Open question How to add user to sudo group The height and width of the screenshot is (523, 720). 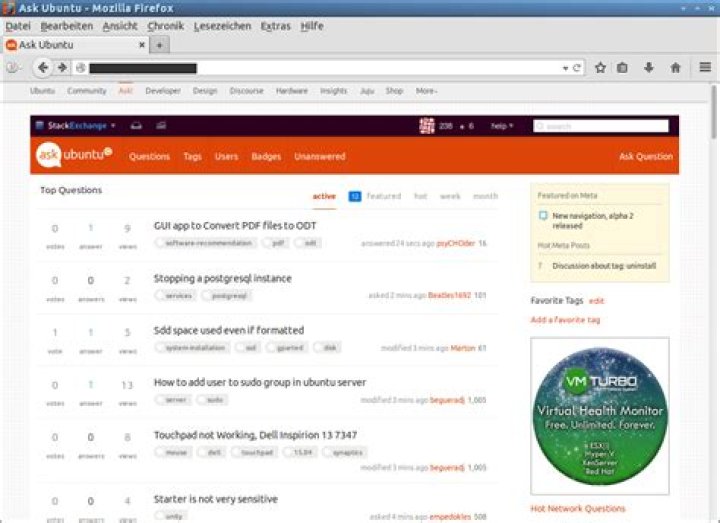coord(260,382)
